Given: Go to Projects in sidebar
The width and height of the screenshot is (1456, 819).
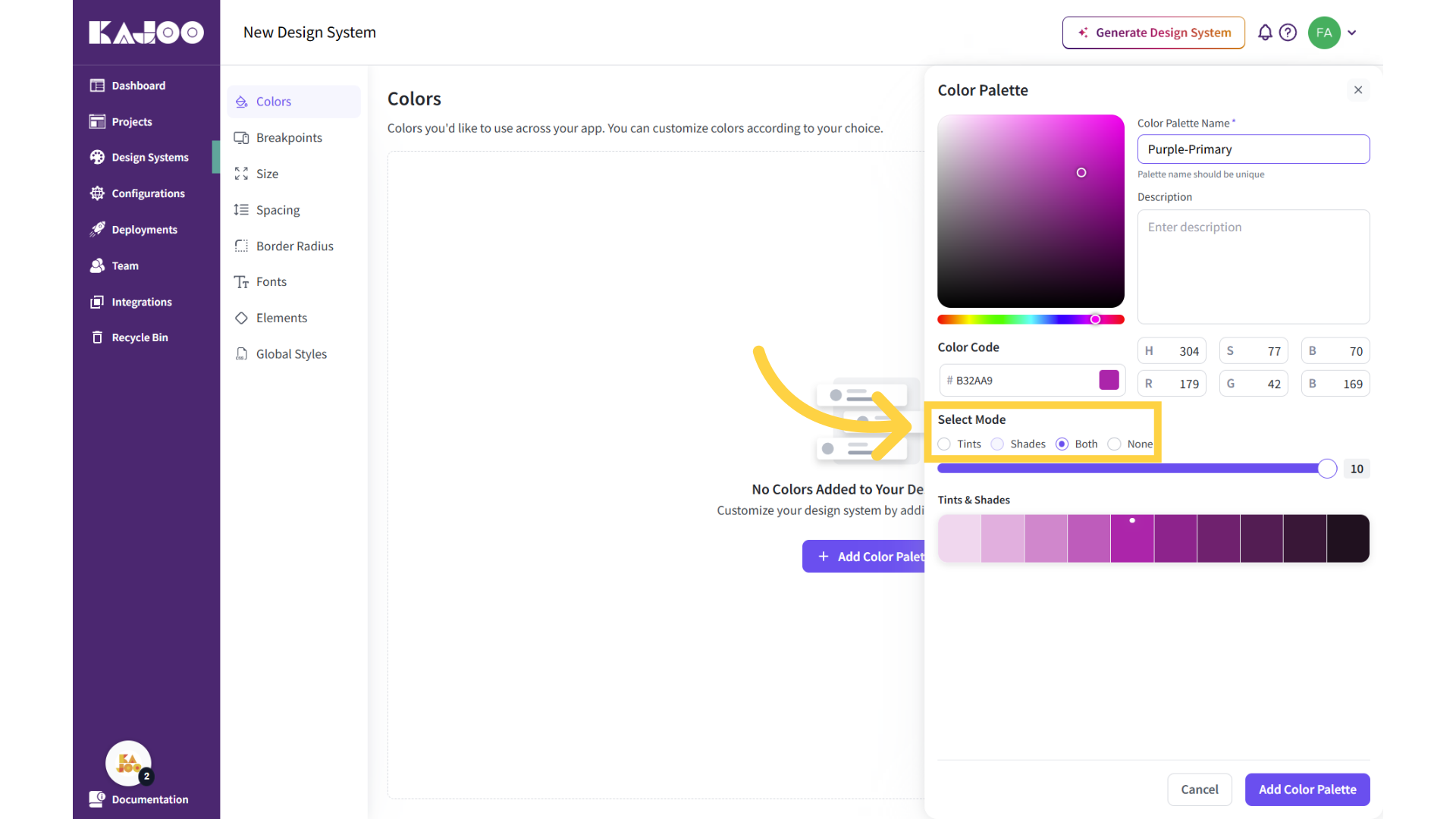Looking at the screenshot, I should pyautogui.click(x=132, y=121).
